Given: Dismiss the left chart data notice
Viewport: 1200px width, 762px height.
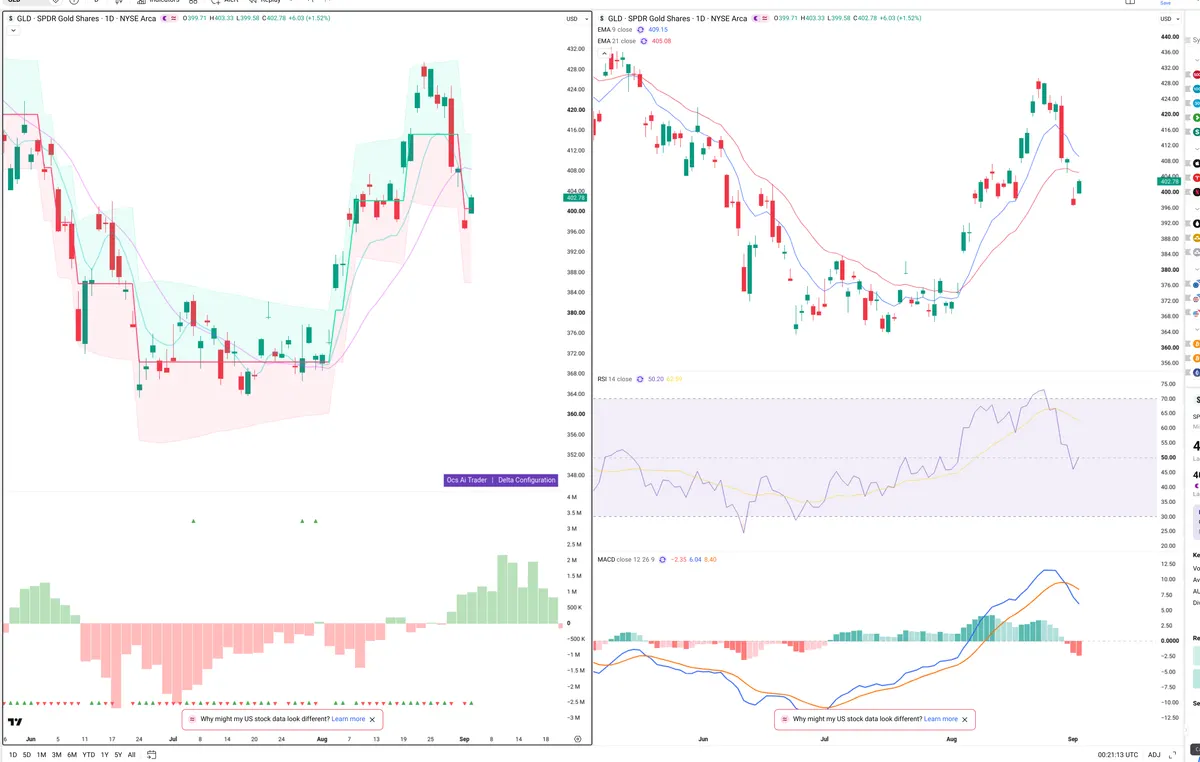Looking at the screenshot, I should tap(373, 719).
